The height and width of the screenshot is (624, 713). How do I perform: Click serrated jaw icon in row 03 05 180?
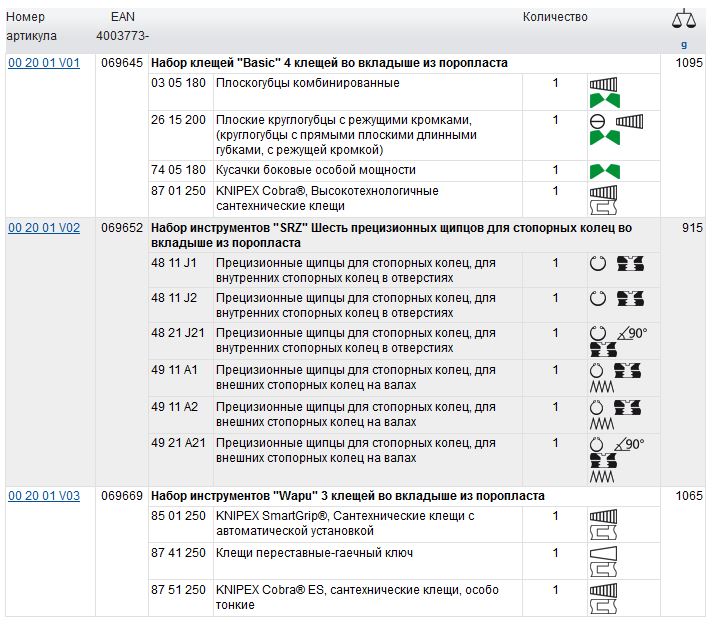(x=604, y=84)
